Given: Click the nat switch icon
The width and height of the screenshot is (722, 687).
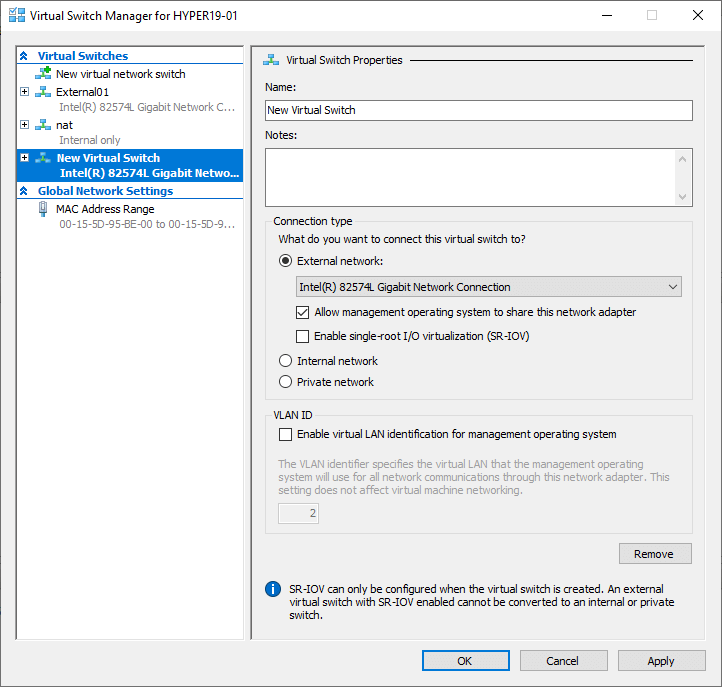Looking at the screenshot, I should point(43,125).
